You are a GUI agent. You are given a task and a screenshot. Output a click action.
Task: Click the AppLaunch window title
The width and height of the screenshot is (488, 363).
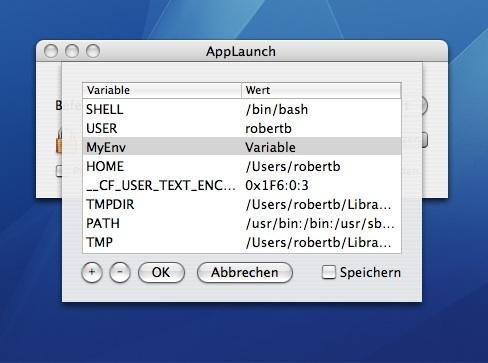click(241, 52)
